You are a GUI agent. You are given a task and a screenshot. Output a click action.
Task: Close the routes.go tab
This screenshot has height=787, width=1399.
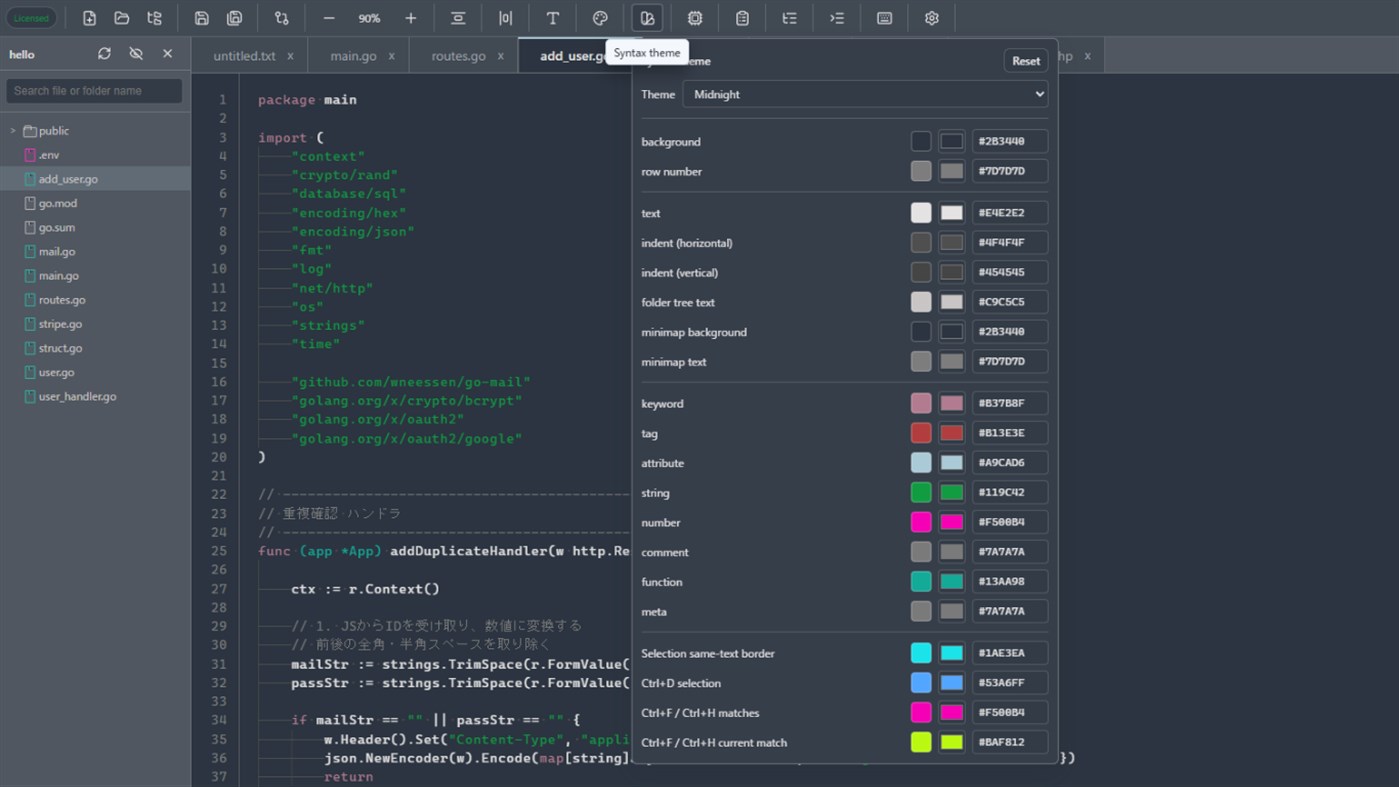pos(500,56)
